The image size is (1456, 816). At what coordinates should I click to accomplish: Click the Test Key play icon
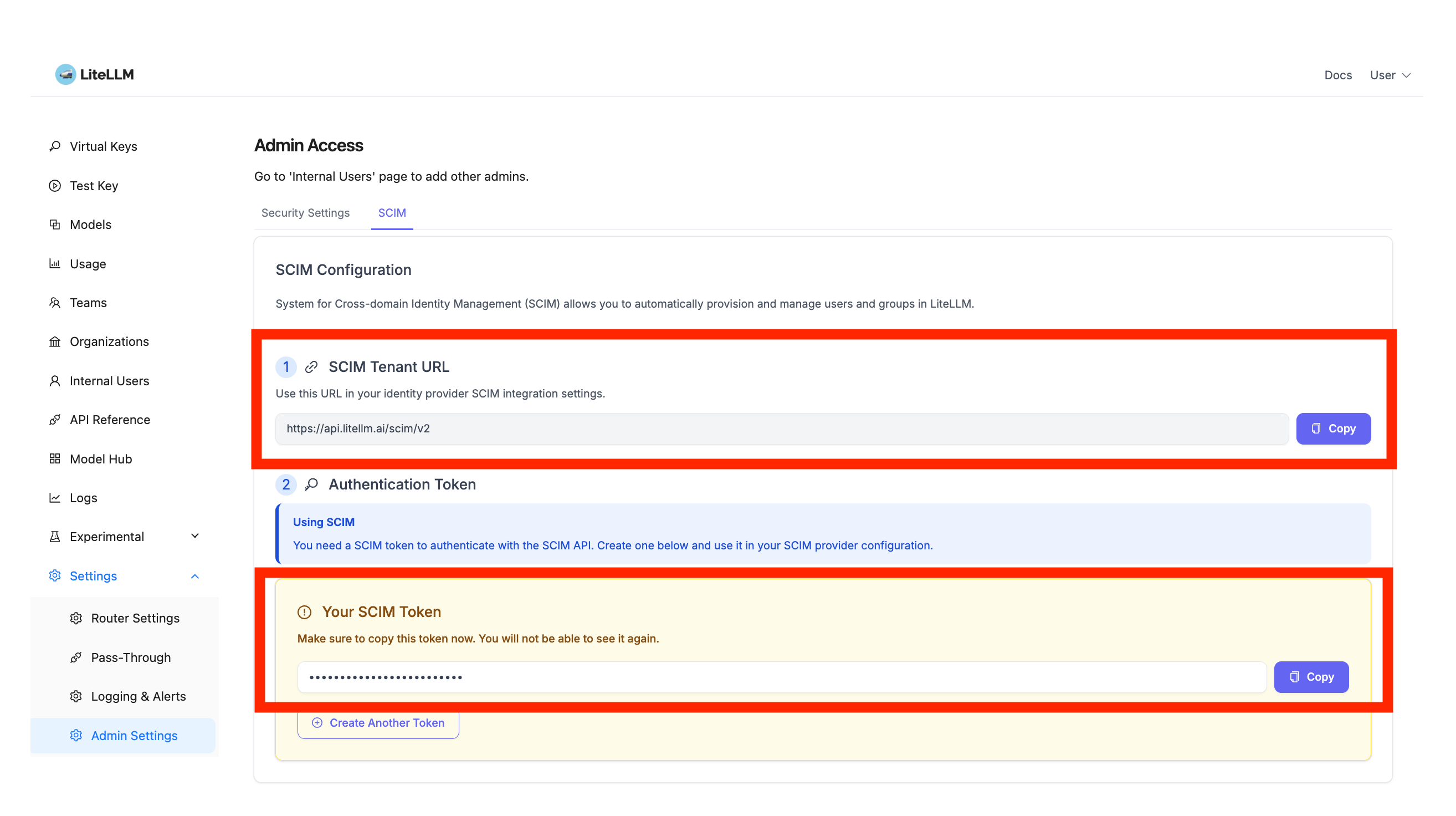tap(55, 186)
